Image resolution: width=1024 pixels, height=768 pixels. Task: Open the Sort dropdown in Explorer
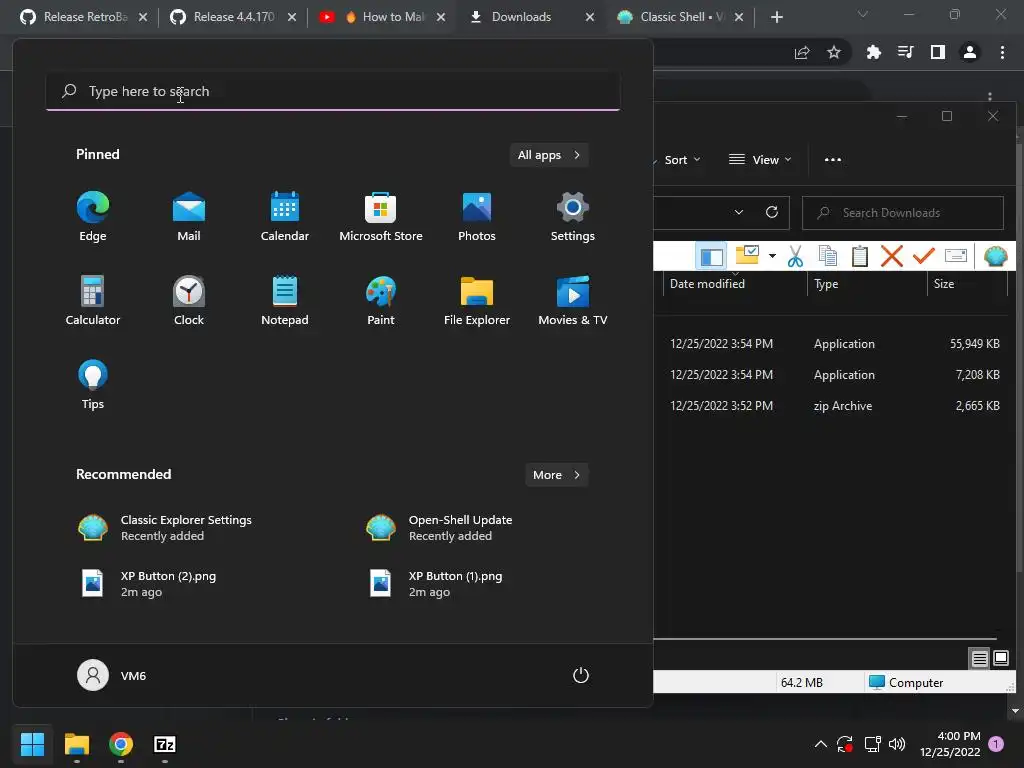[x=680, y=160]
